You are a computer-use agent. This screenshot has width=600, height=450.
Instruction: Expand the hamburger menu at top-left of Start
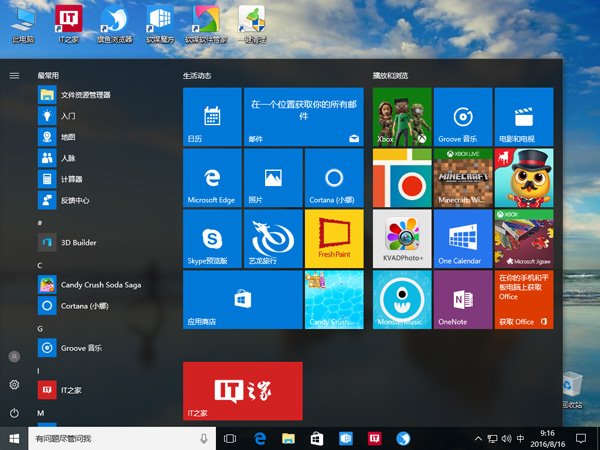(14, 75)
